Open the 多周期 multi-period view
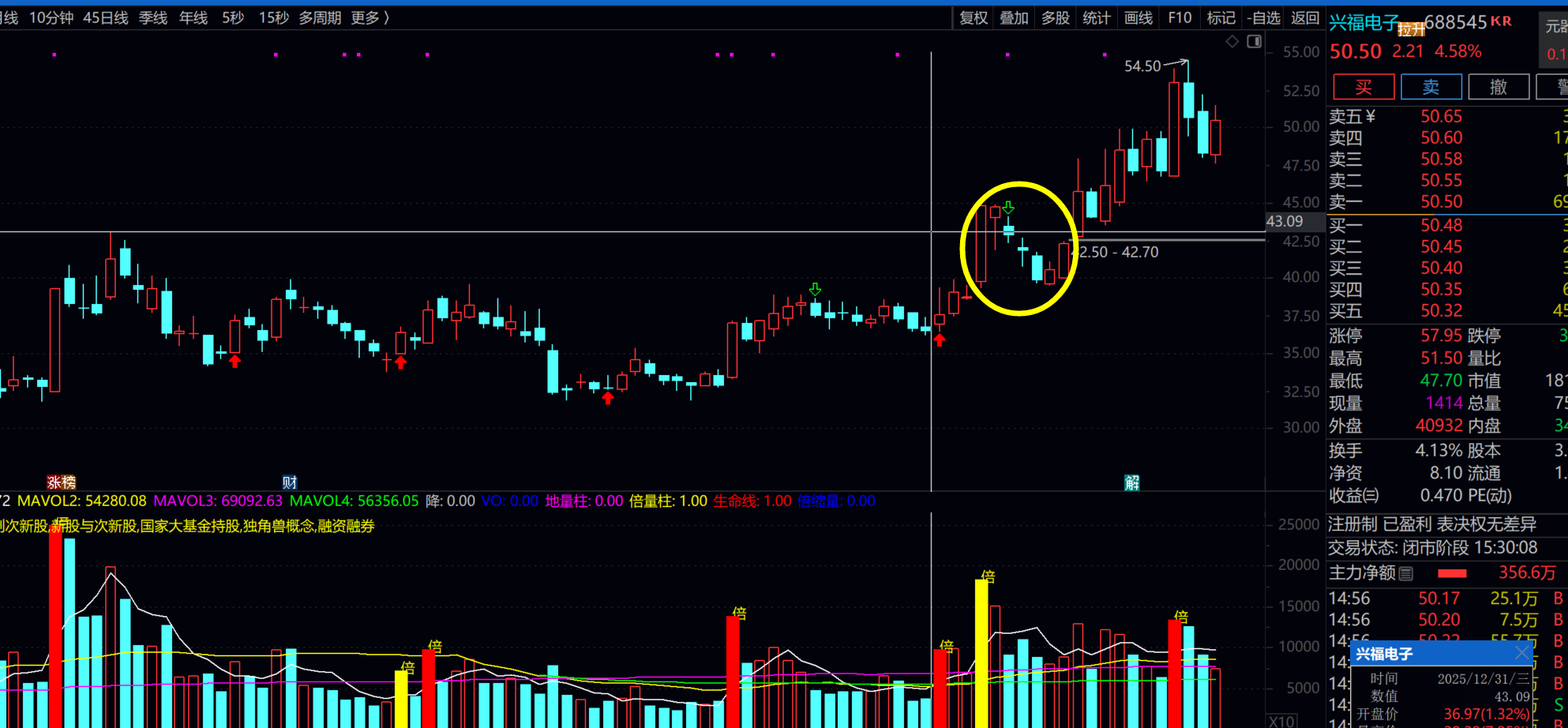 pyautogui.click(x=320, y=17)
